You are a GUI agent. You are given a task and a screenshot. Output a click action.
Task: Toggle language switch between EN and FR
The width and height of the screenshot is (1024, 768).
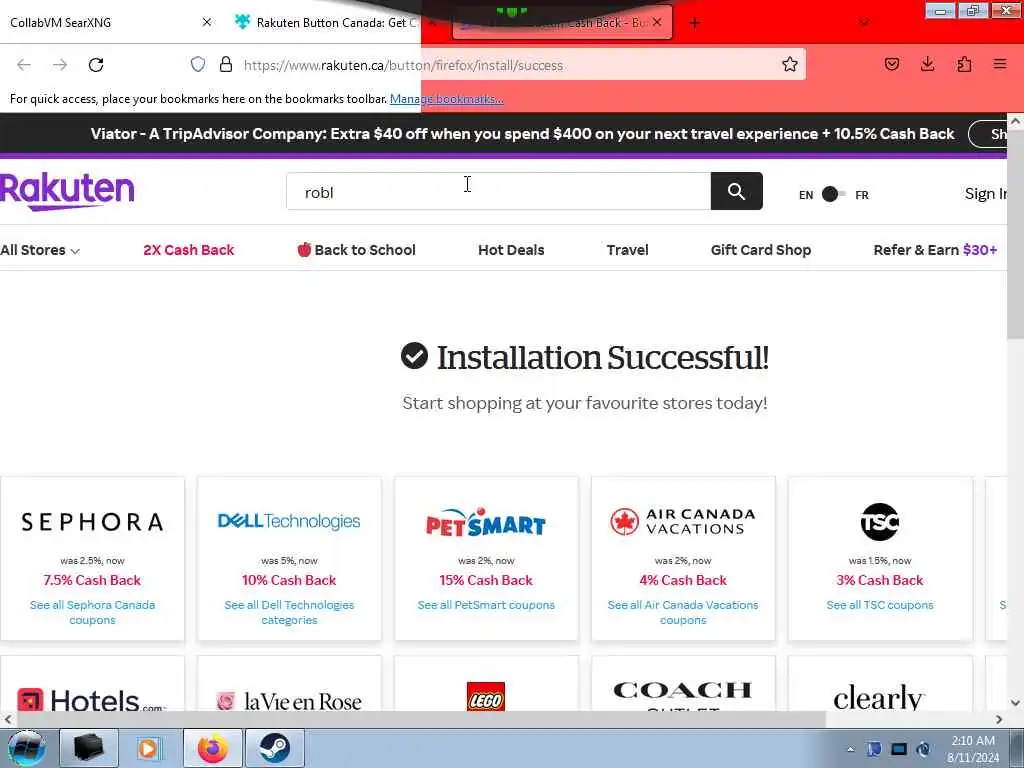tap(833, 195)
